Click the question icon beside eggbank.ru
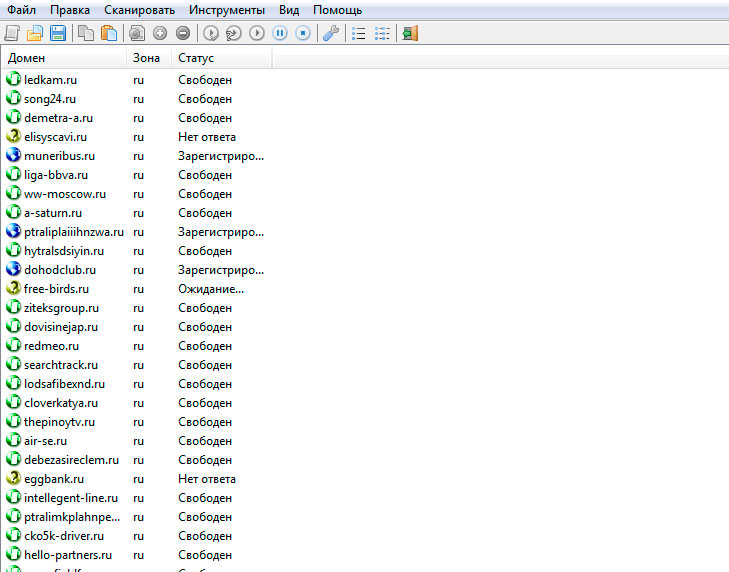 click(x=13, y=478)
